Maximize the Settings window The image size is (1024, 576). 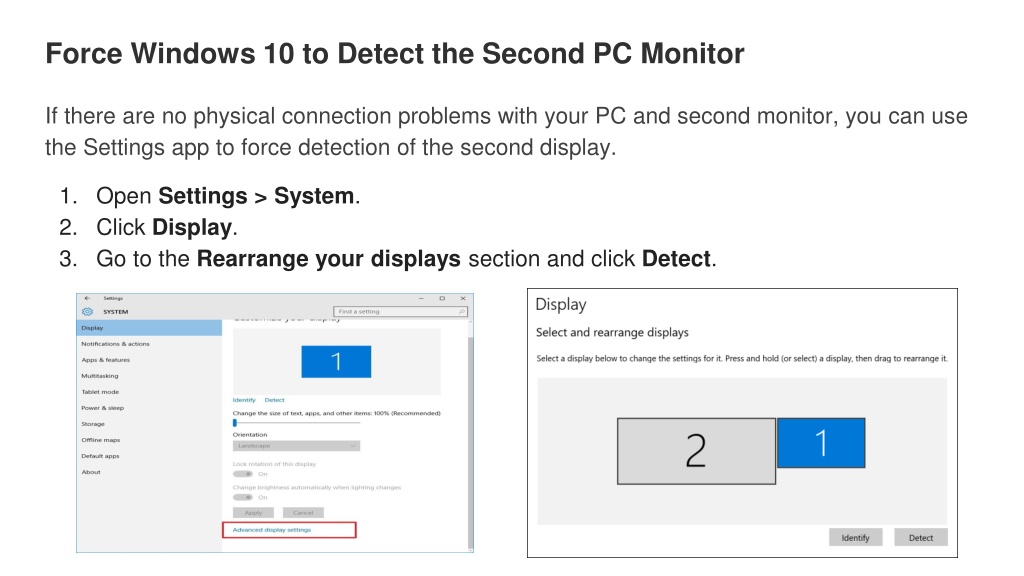click(442, 298)
